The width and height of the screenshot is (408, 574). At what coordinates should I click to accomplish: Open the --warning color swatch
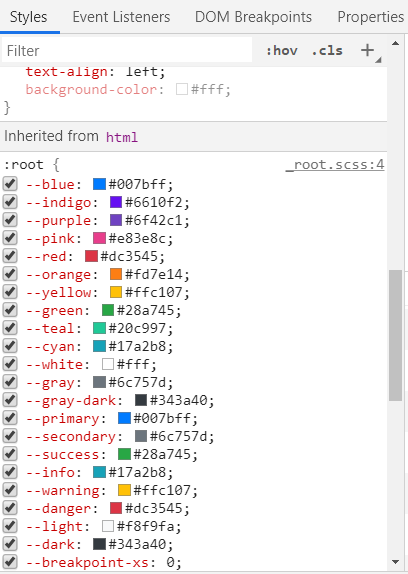click(124, 490)
